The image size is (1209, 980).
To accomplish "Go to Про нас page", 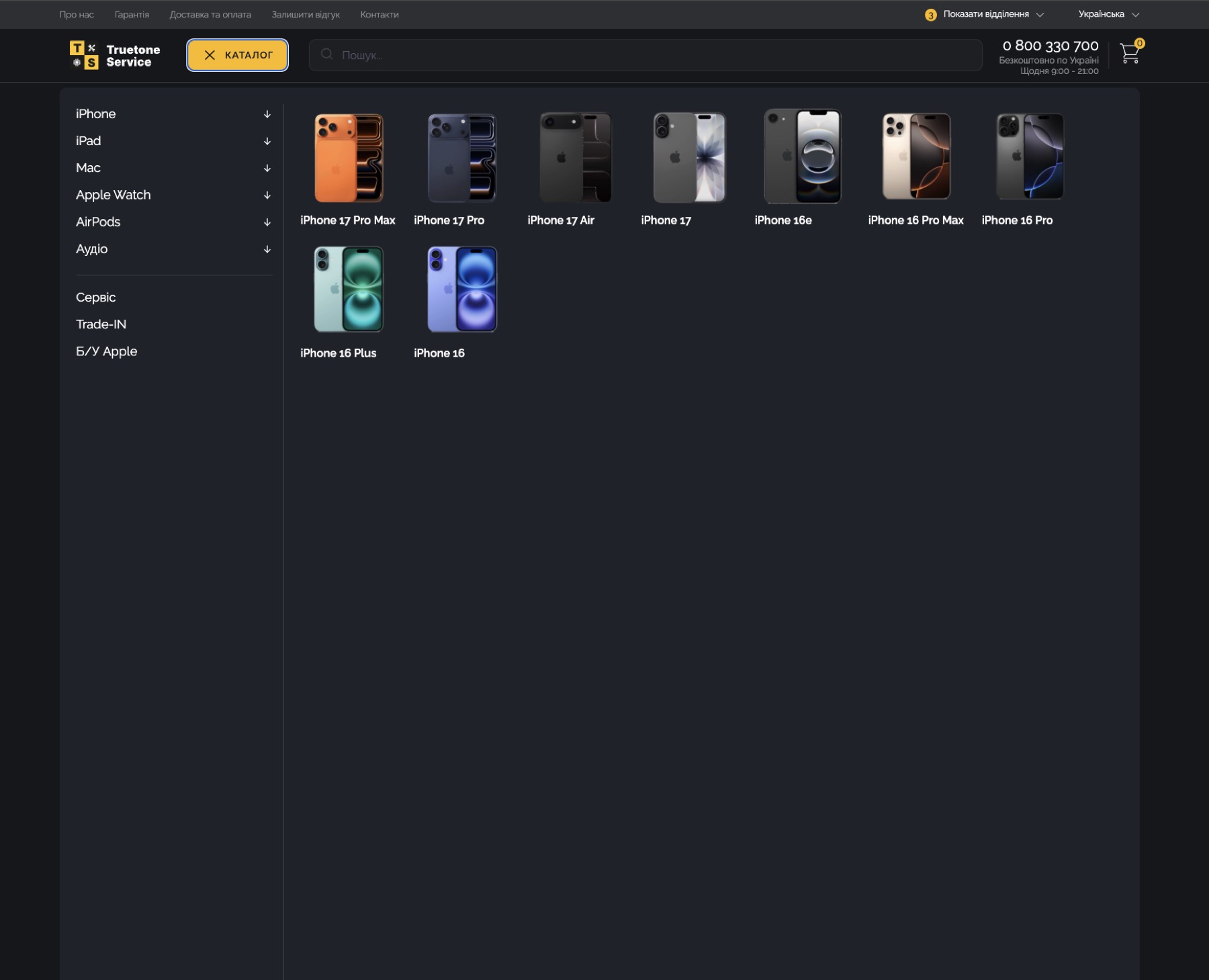I will tap(77, 14).
